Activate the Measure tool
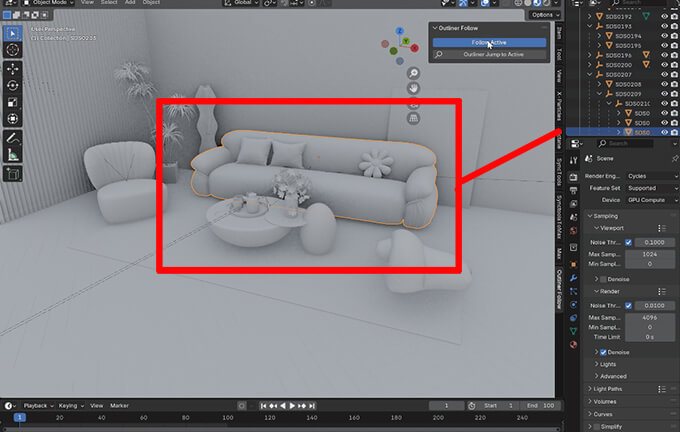 pyautogui.click(x=13, y=154)
